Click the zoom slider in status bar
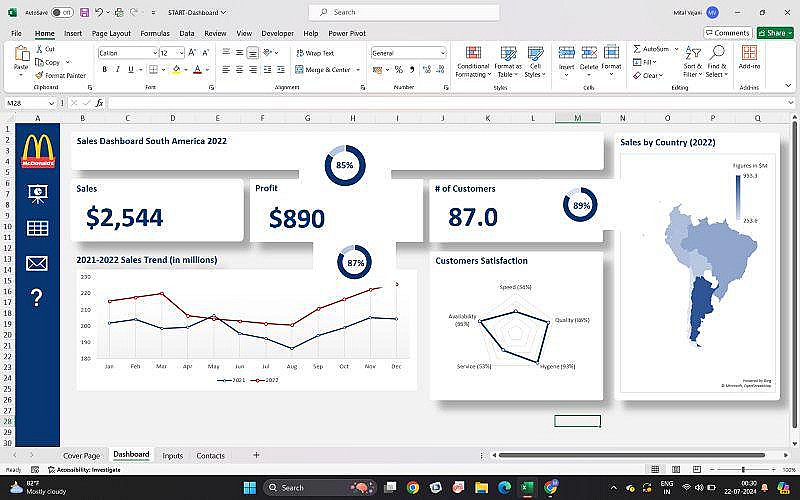 pyautogui.click(x=743, y=469)
